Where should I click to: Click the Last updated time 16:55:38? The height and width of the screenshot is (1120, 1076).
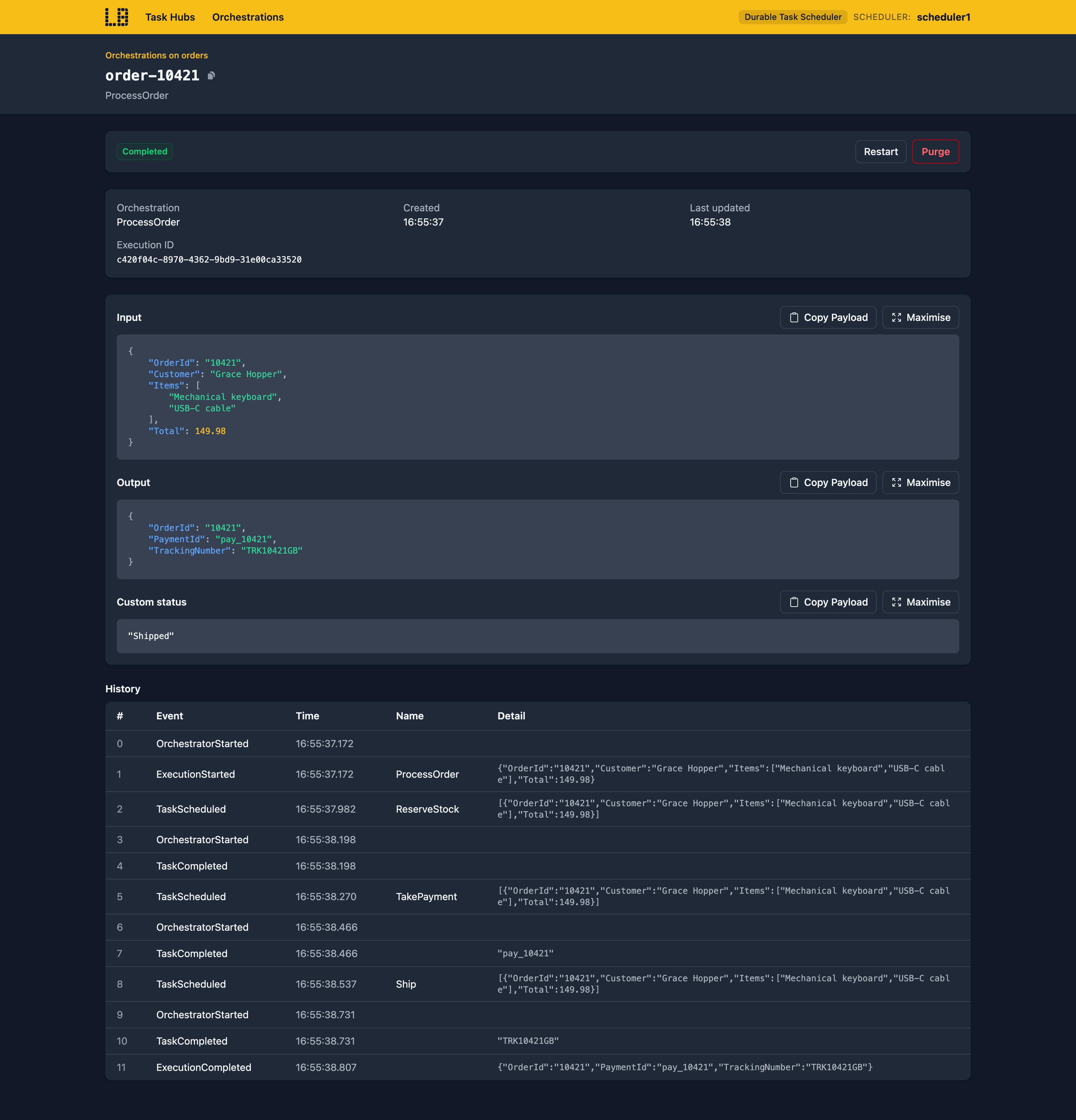710,222
